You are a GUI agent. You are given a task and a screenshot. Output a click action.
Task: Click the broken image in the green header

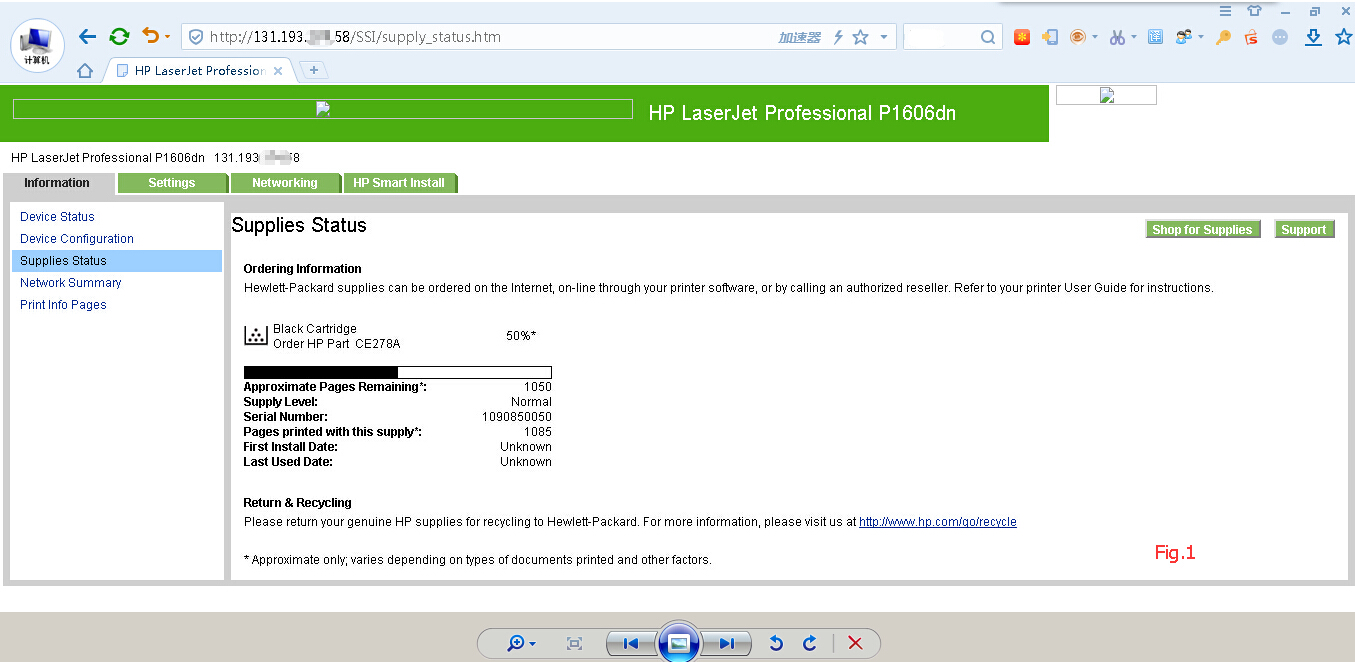[323, 109]
